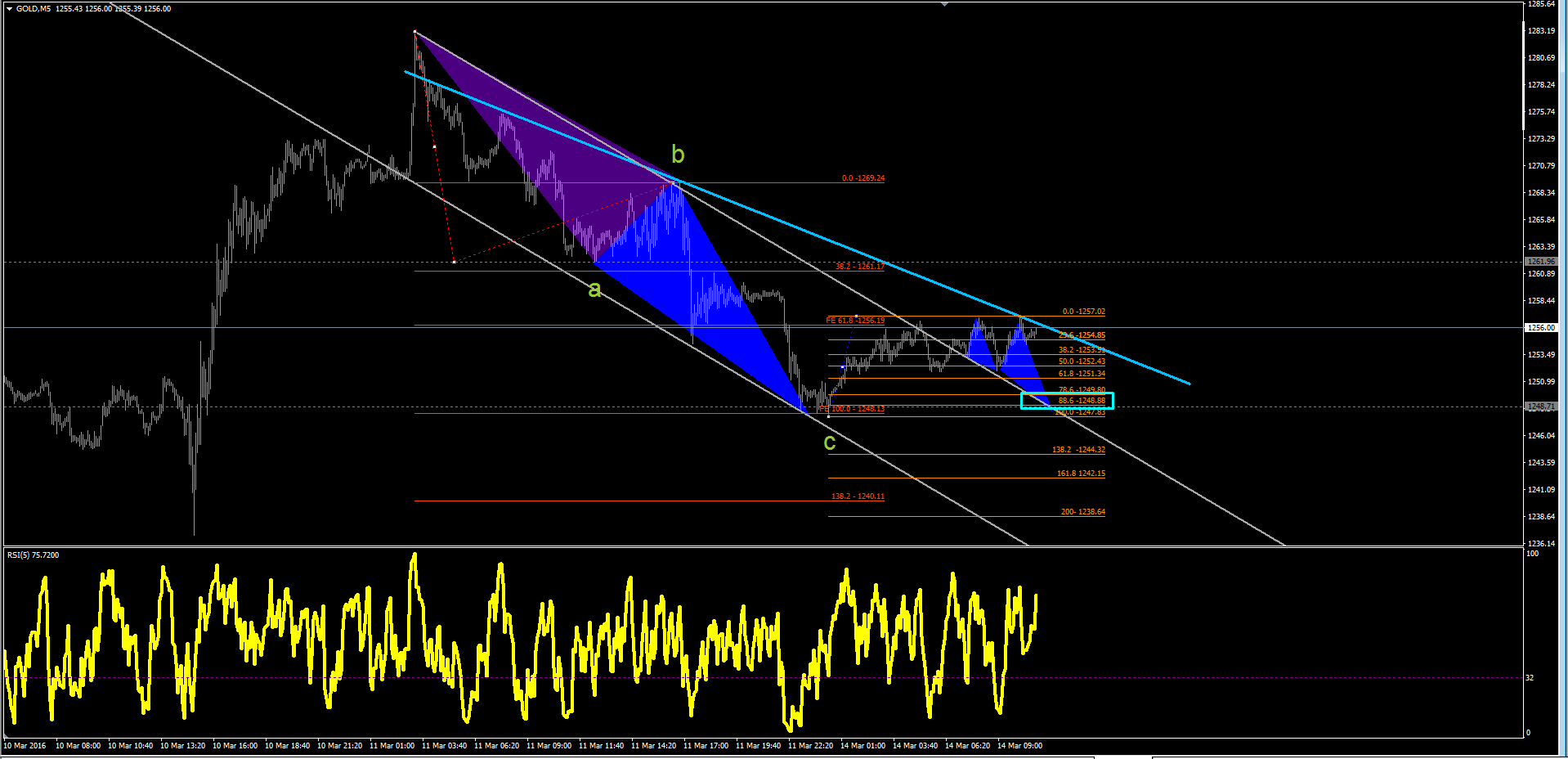This screenshot has width=1568, height=759.
Task: Click the '0.0 -1257.02' Fibonacci label
Action: pyautogui.click(x=1084, y=312)
